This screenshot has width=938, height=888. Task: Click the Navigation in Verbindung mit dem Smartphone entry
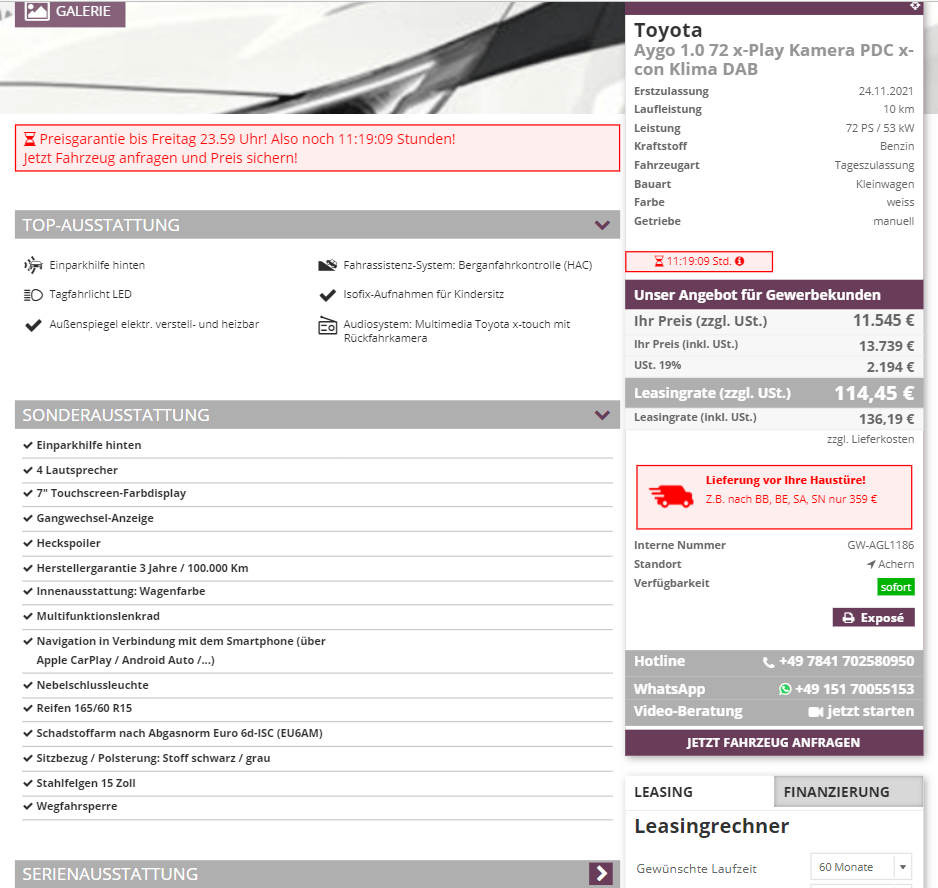[181, 650]
